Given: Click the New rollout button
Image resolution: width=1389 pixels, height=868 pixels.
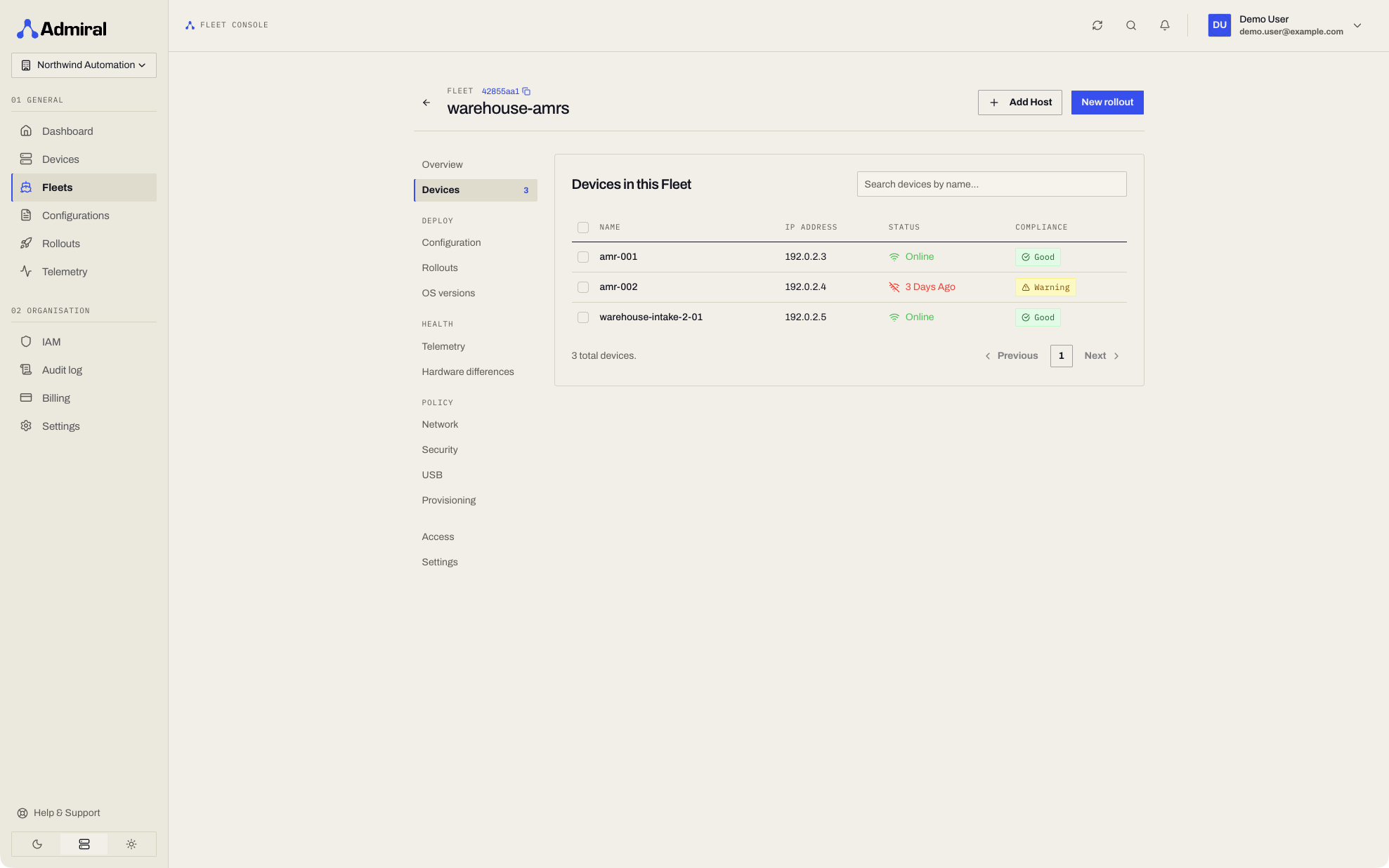Looking at the screenshot, I should [1107, 103].
